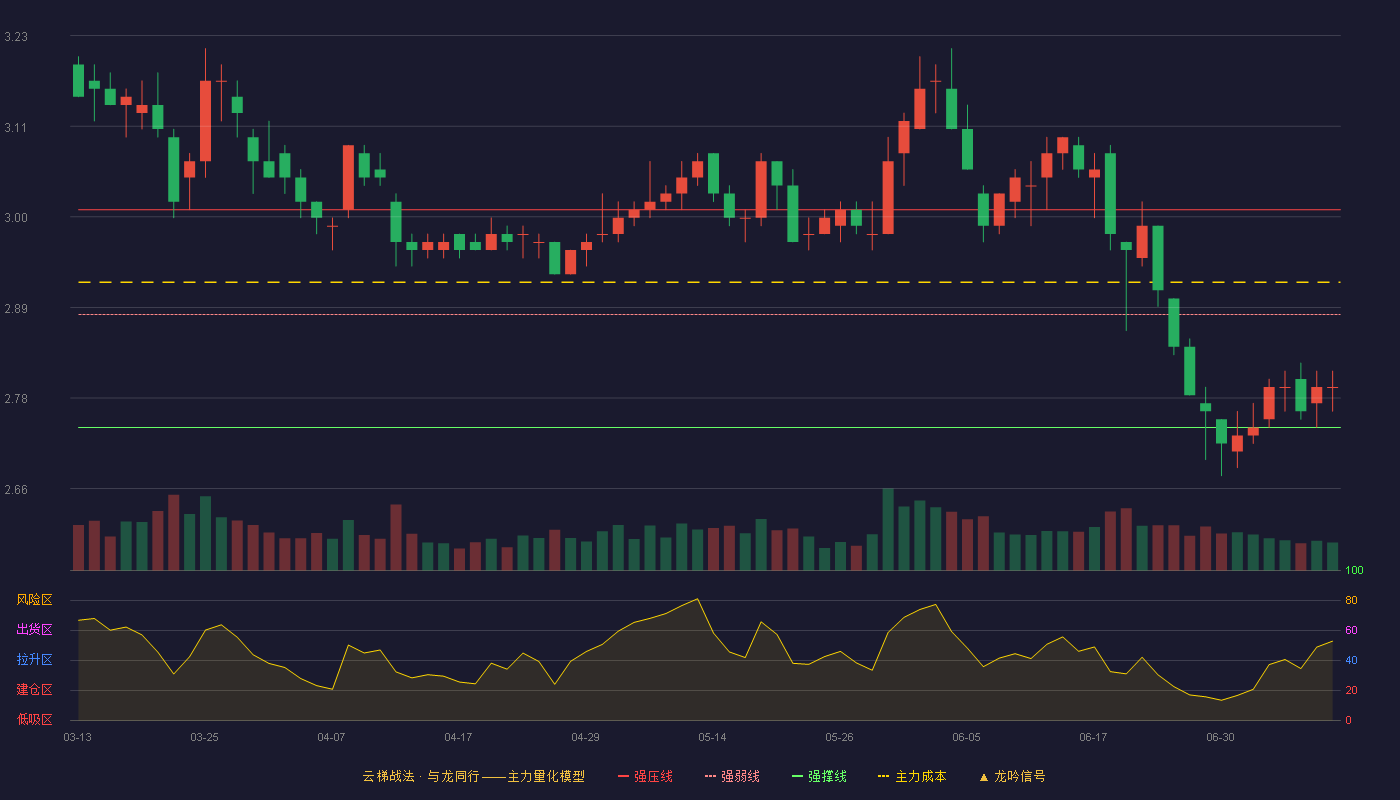Click the 06-17 date label
Screen dimensions: 1400x800
click(1093, 737)
